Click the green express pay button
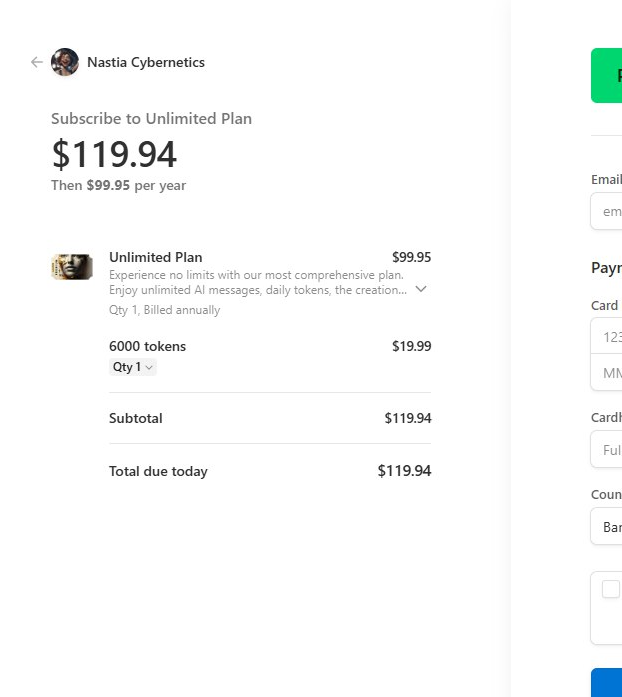Image resolution: width=622 pixels, height=697 pixels. point(607,75)
